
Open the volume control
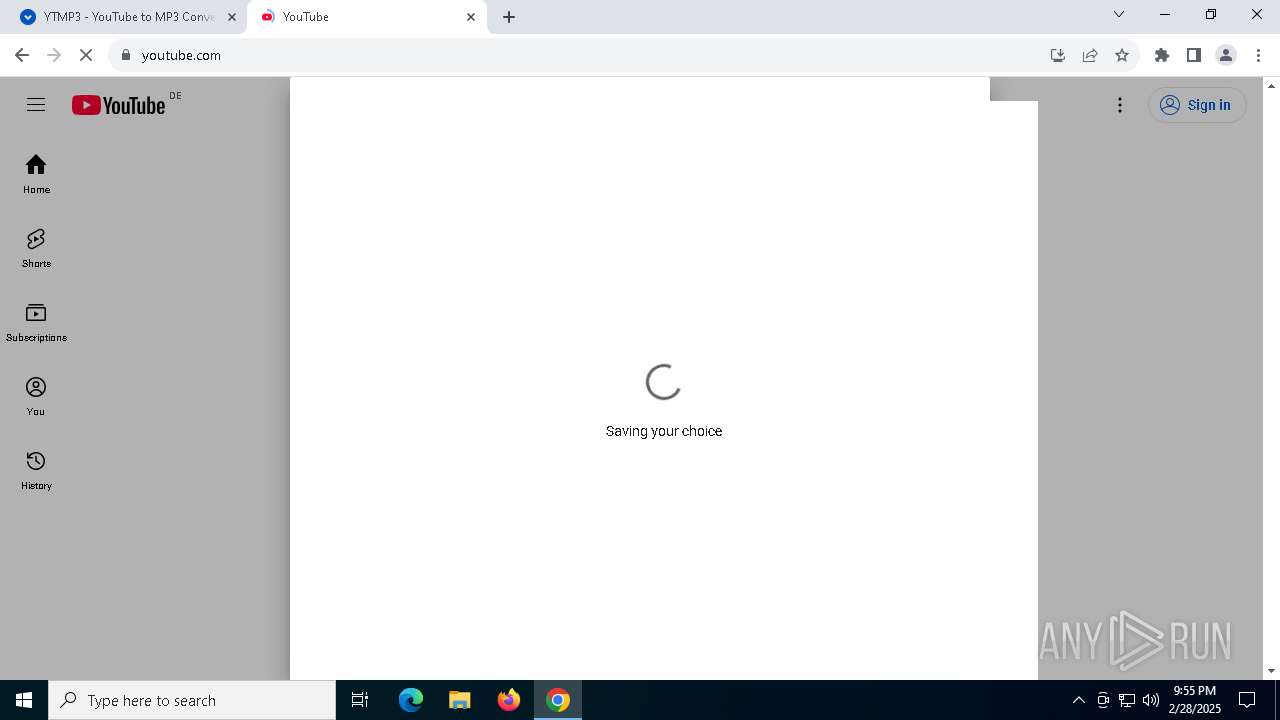[x=1150, y=700]
